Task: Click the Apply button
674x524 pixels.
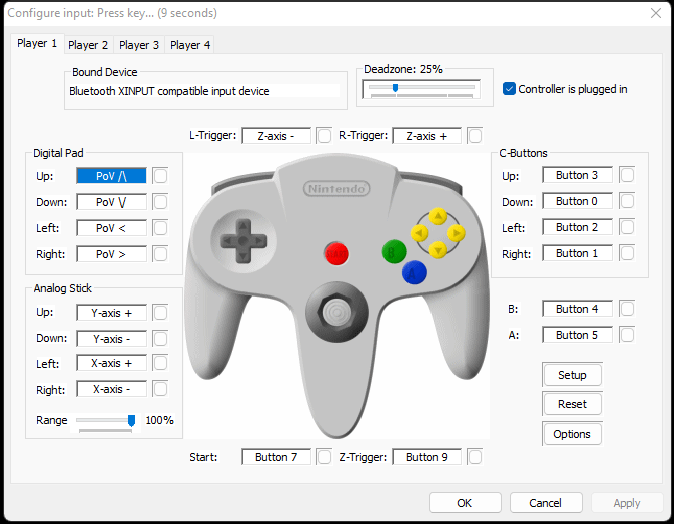Action: coord(627,503)
